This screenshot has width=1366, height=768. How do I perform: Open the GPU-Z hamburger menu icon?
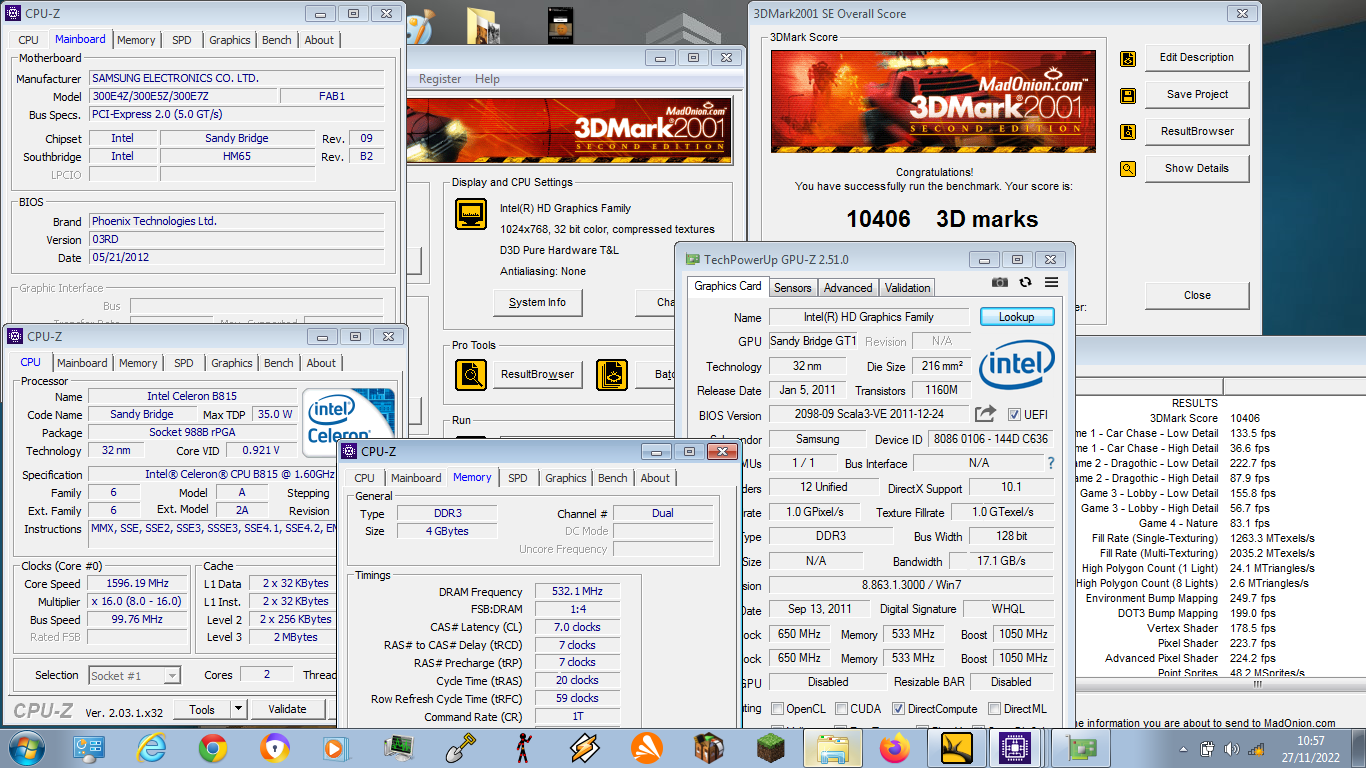point(1051,283)
